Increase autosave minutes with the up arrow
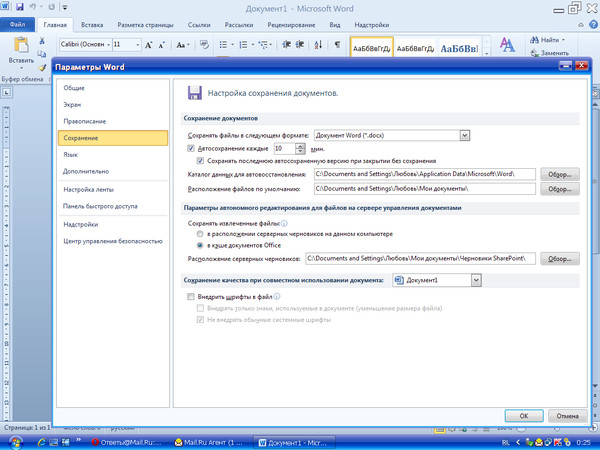 [x=301, y=145]
